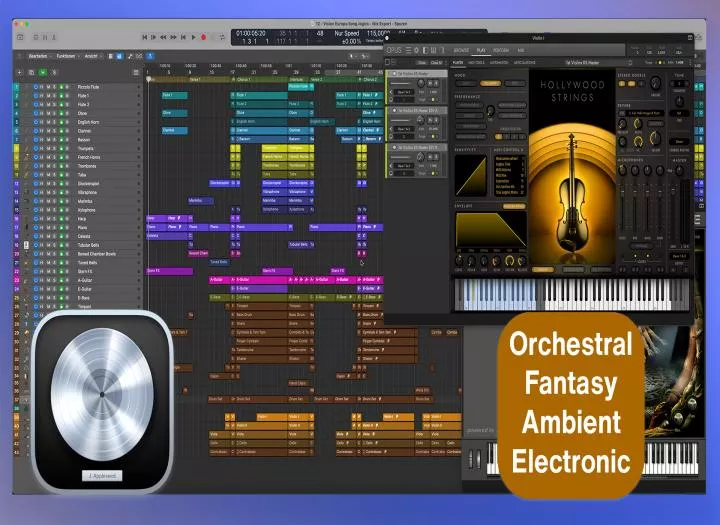The image size is (720, 525).
Task: Open the 1st Violins instrument name selector
Action: (582, 62)
